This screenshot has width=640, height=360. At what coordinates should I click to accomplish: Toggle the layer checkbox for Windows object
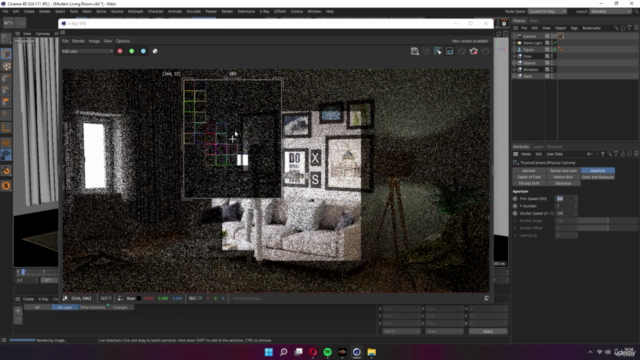[547, 69]
